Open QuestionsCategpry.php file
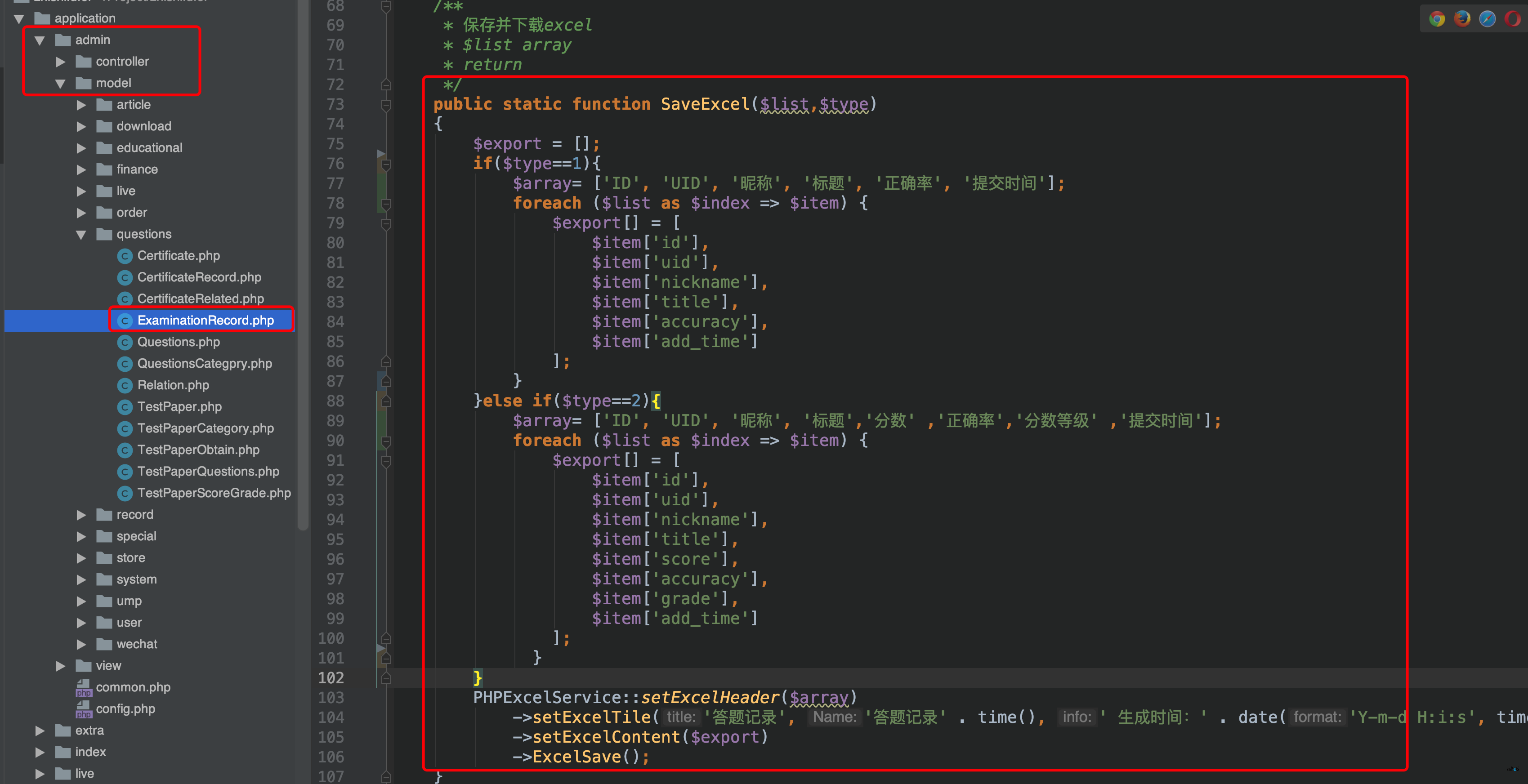 point(204,364)
